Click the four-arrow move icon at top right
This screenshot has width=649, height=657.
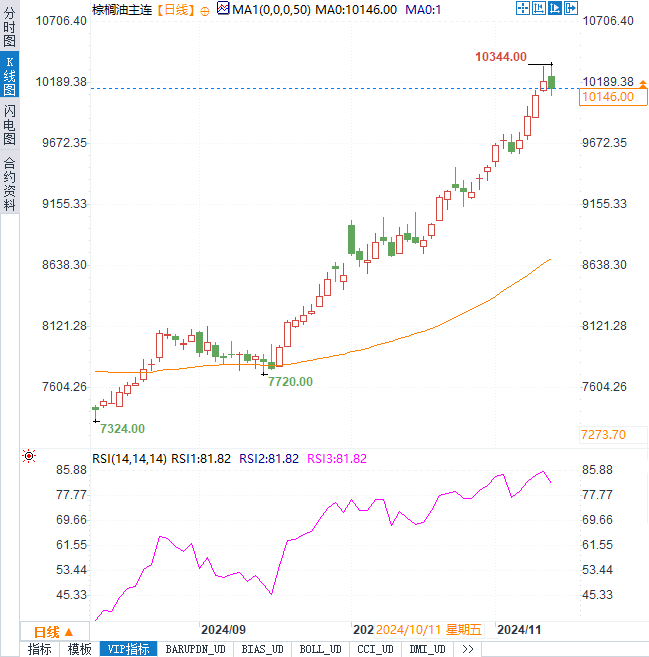tap(523, 8)
